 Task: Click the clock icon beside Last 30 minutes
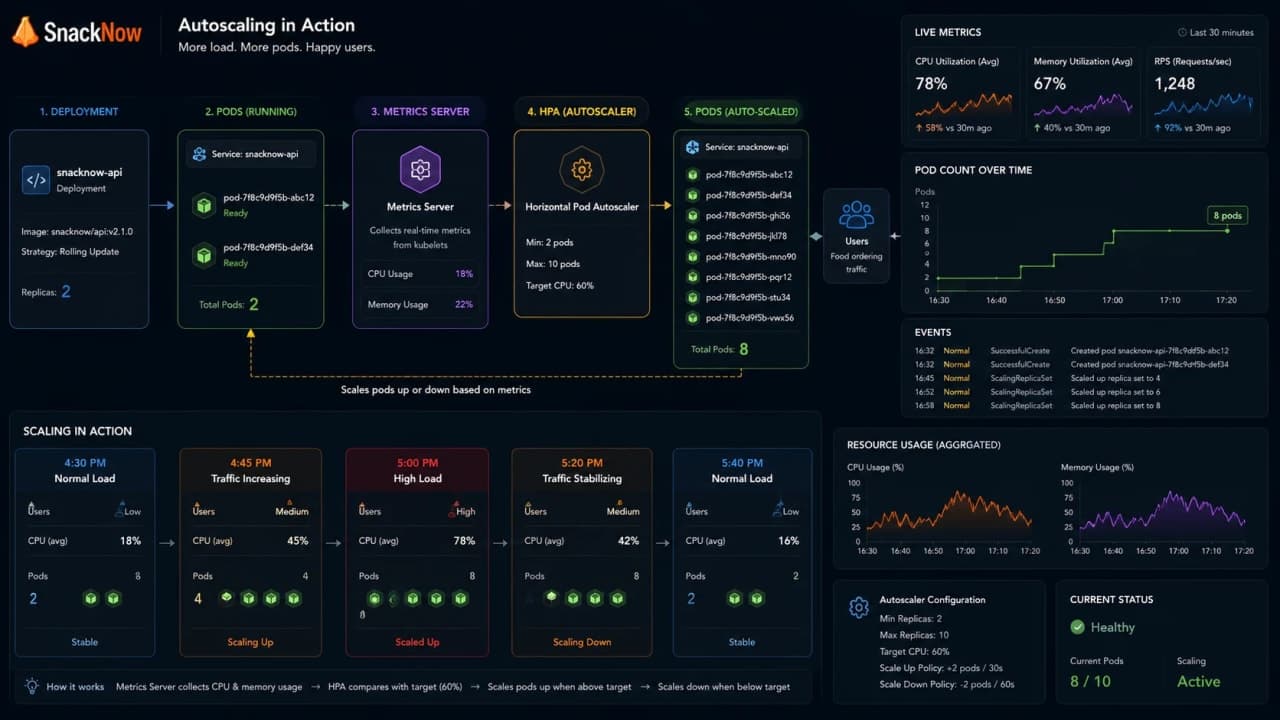tap(1183, 32)
